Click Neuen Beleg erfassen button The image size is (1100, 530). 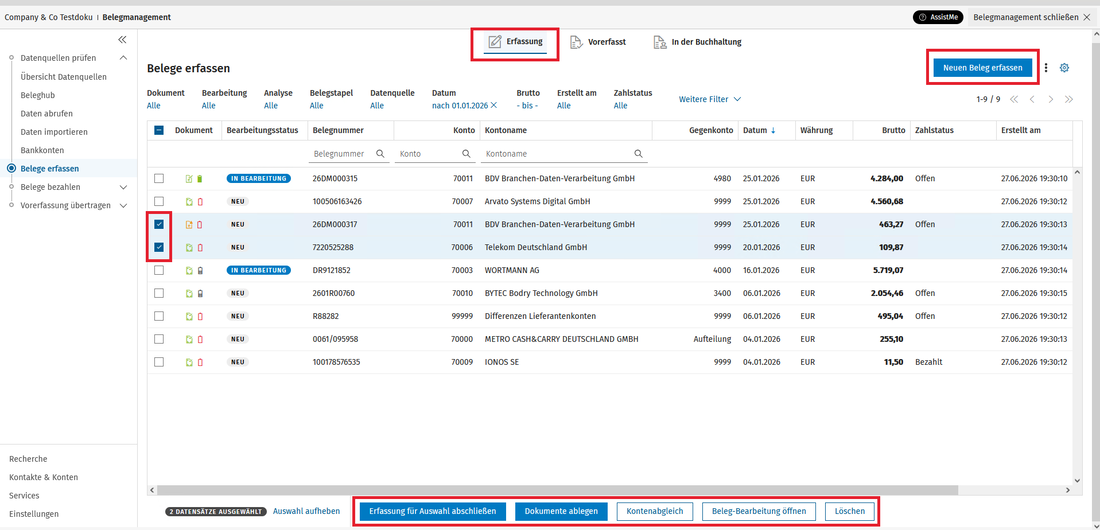[982, 68]
